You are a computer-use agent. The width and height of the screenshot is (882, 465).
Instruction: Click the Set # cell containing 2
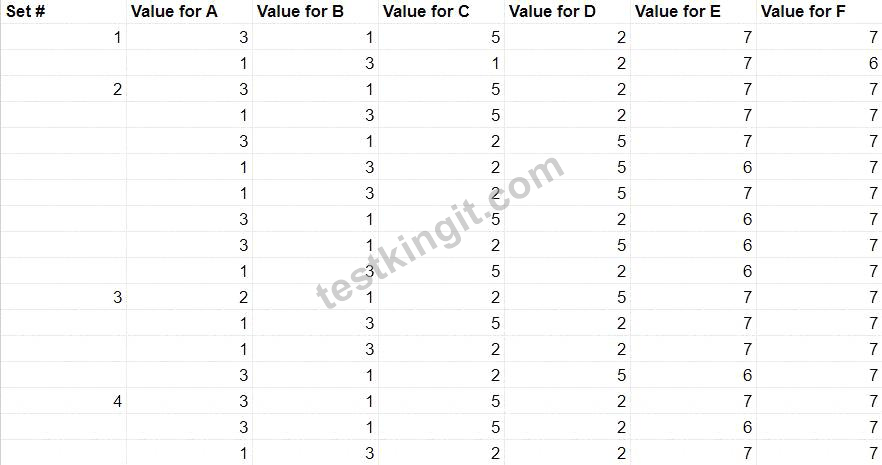[x=63, y=89]
